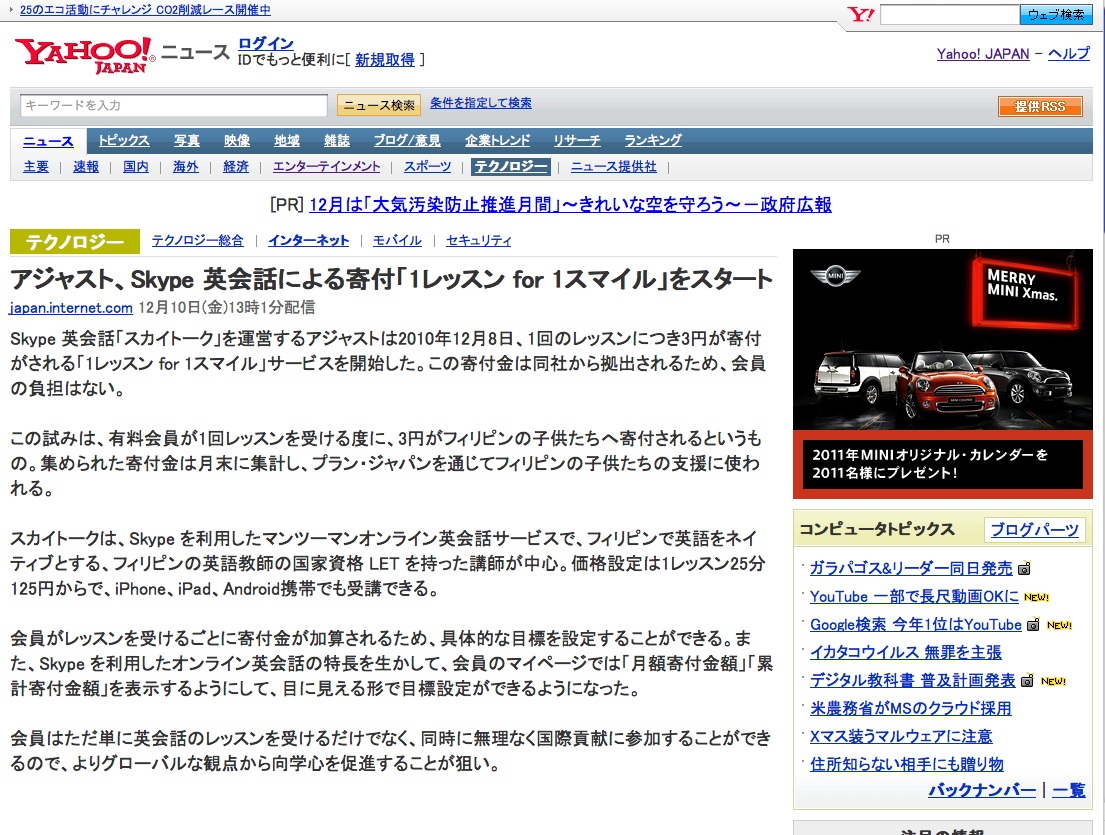
Task: Open the 企業トレンド tab
Action: [497, 141]
